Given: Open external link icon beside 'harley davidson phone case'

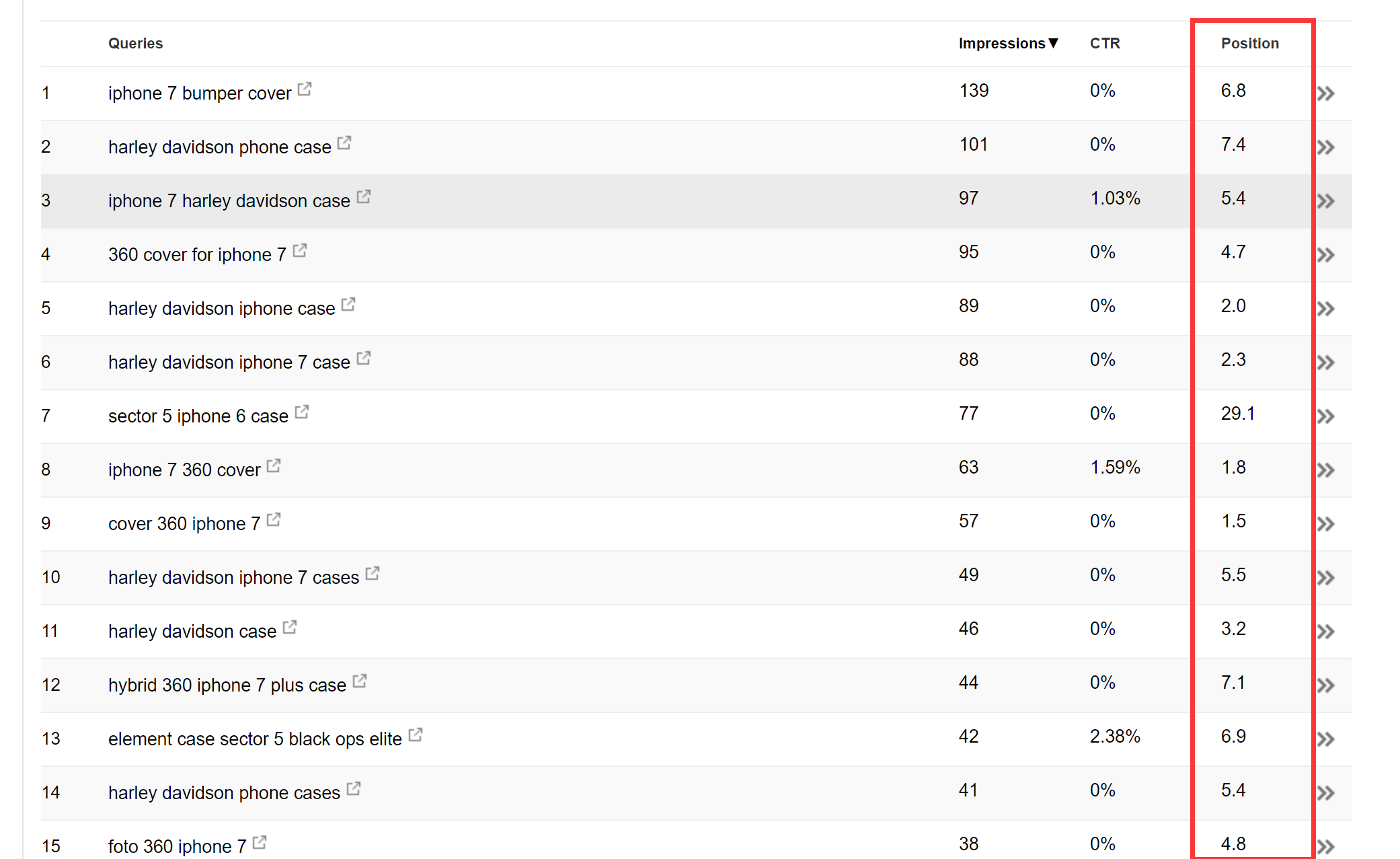Looking at the screenshot, I should pos(344,143).
